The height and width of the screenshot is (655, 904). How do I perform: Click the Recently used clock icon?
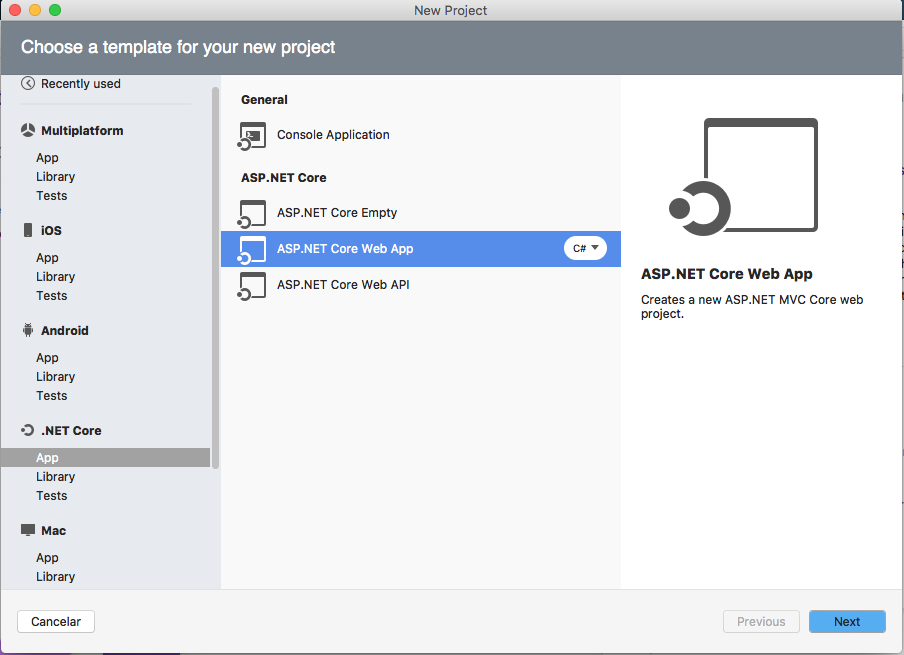28,84
